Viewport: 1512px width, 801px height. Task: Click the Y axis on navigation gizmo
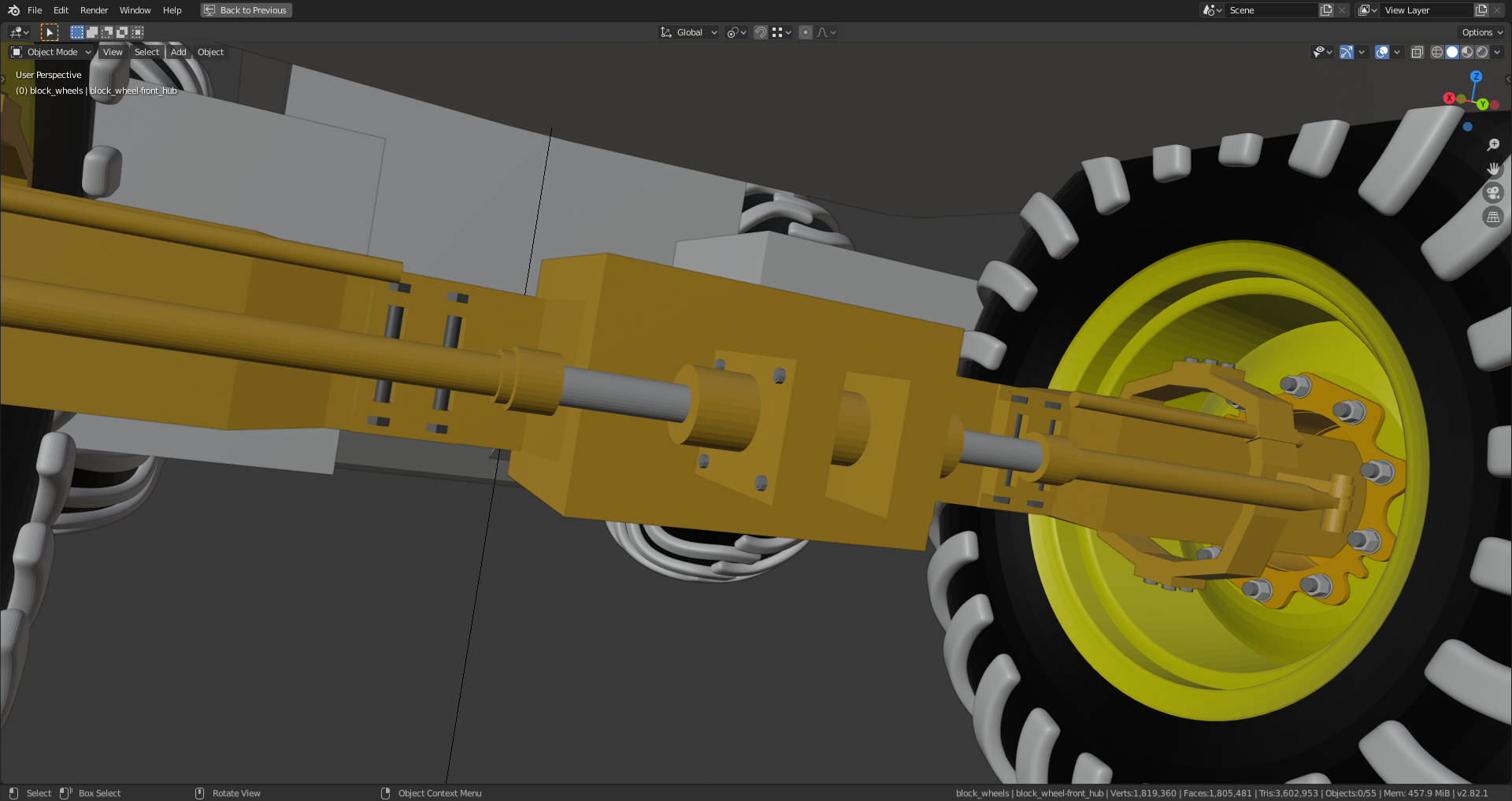click(1482, 104)
